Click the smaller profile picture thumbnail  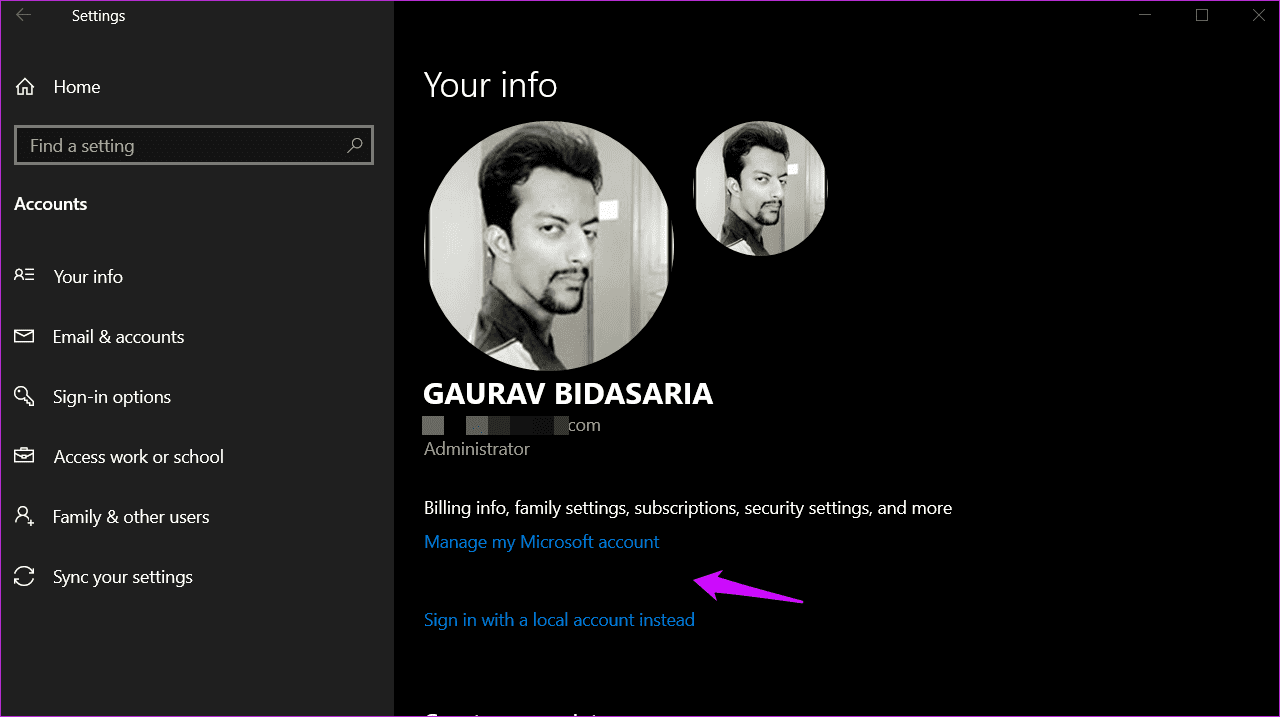click(x=760, y=188)
